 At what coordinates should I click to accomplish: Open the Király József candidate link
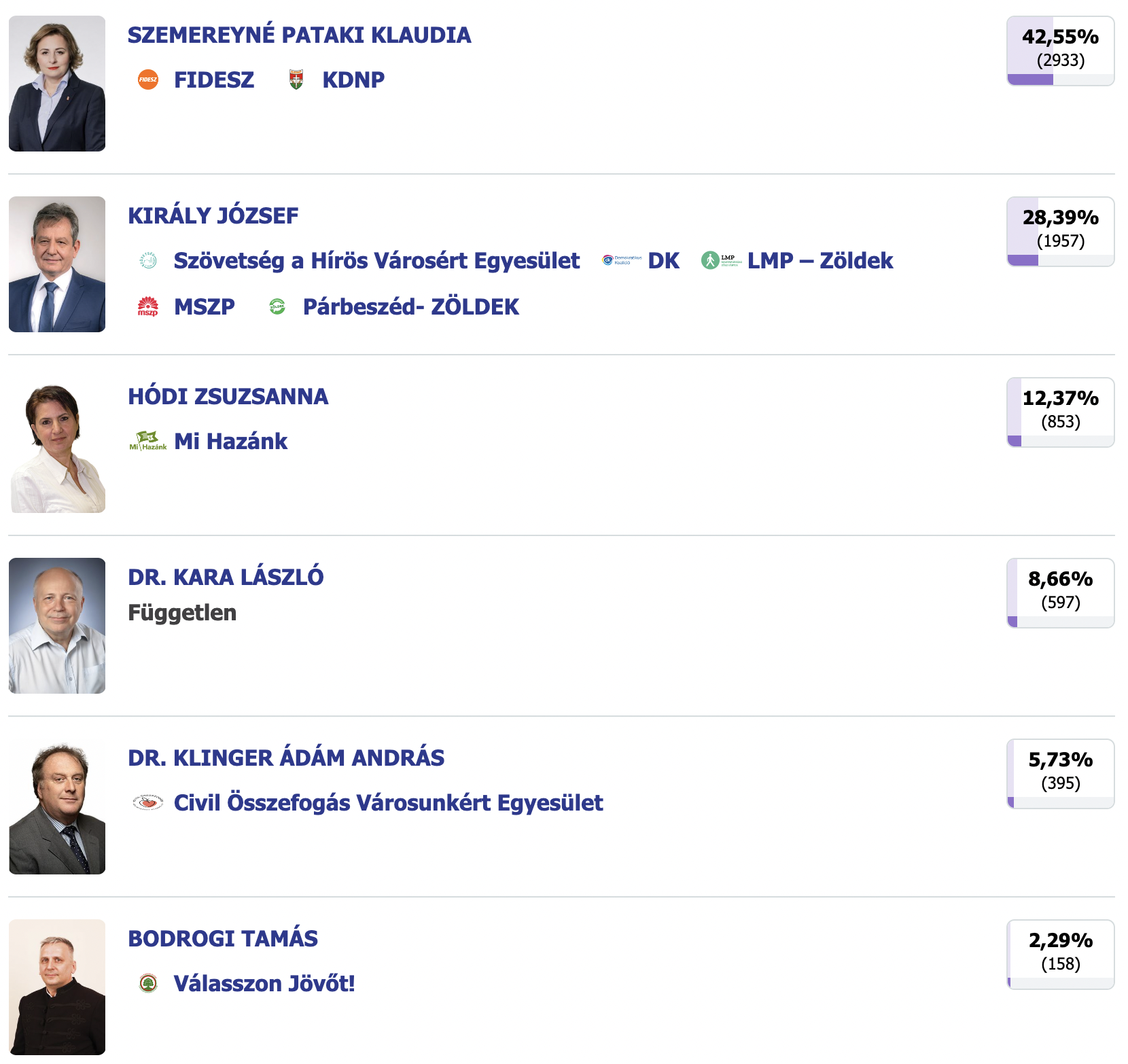pos(213,215)
